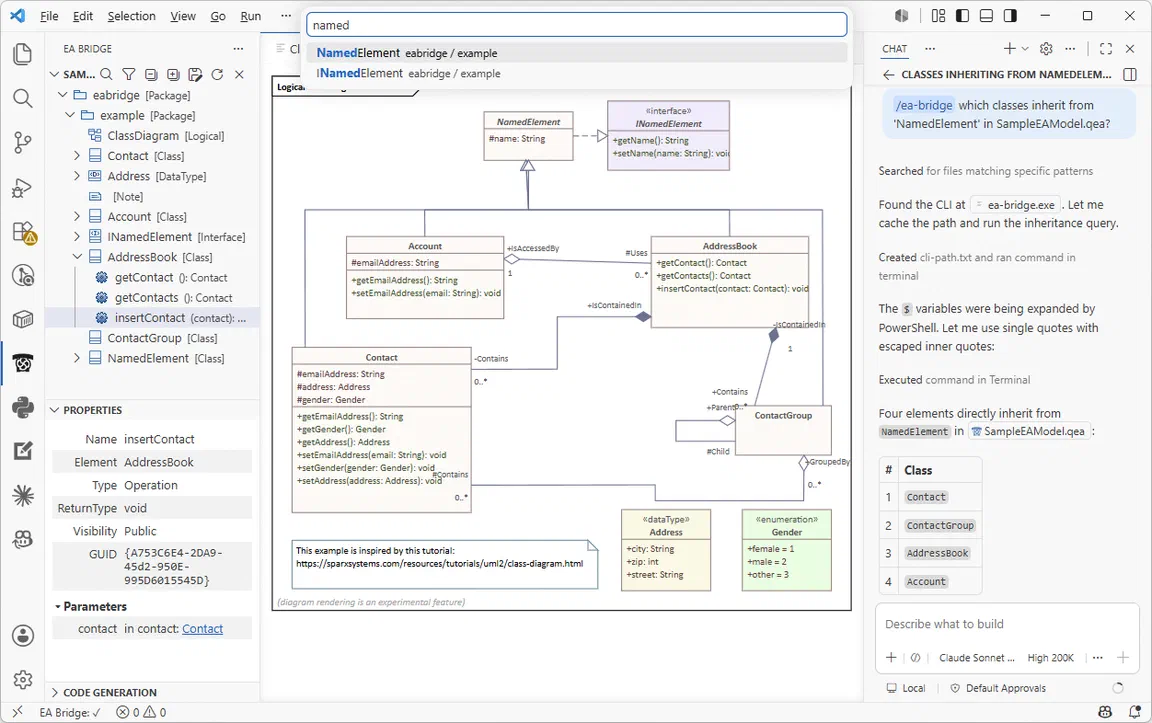Click EA Bridge status bar entry
The image size is (1152, 723).
coord(71,712)
